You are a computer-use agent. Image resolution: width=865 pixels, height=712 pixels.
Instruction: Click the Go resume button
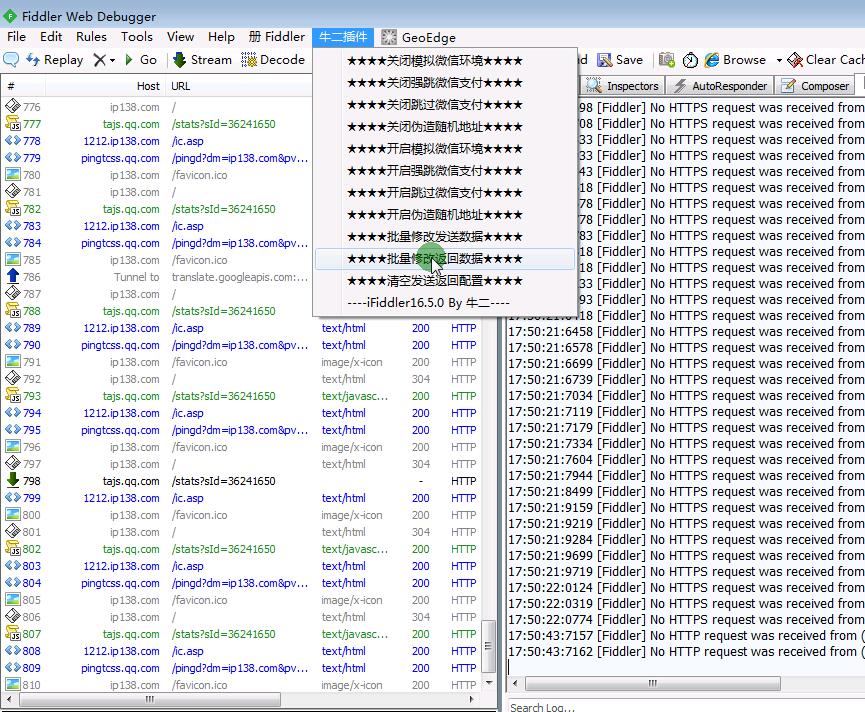point(141,60)
